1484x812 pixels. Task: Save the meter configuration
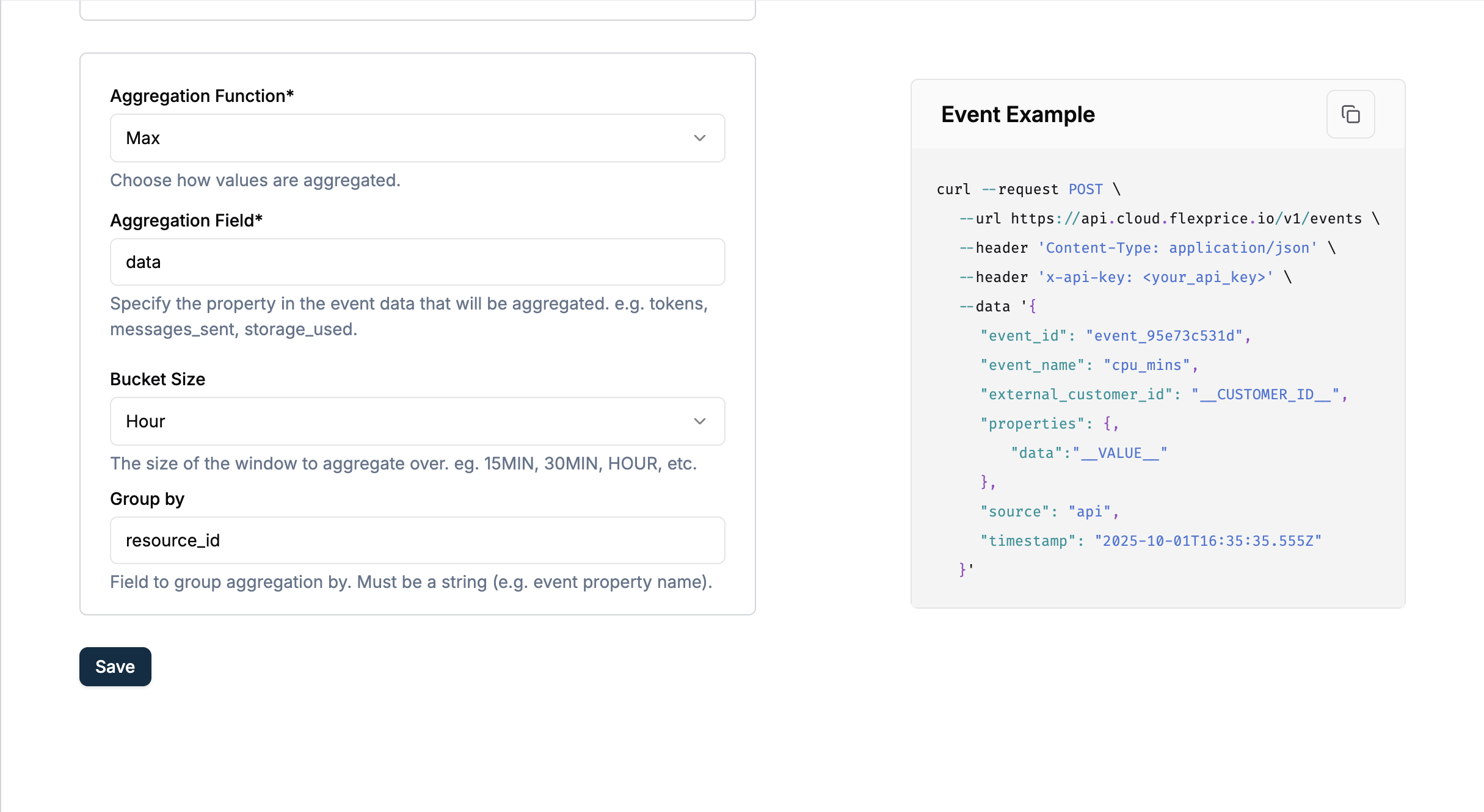[x=115, y=667]
